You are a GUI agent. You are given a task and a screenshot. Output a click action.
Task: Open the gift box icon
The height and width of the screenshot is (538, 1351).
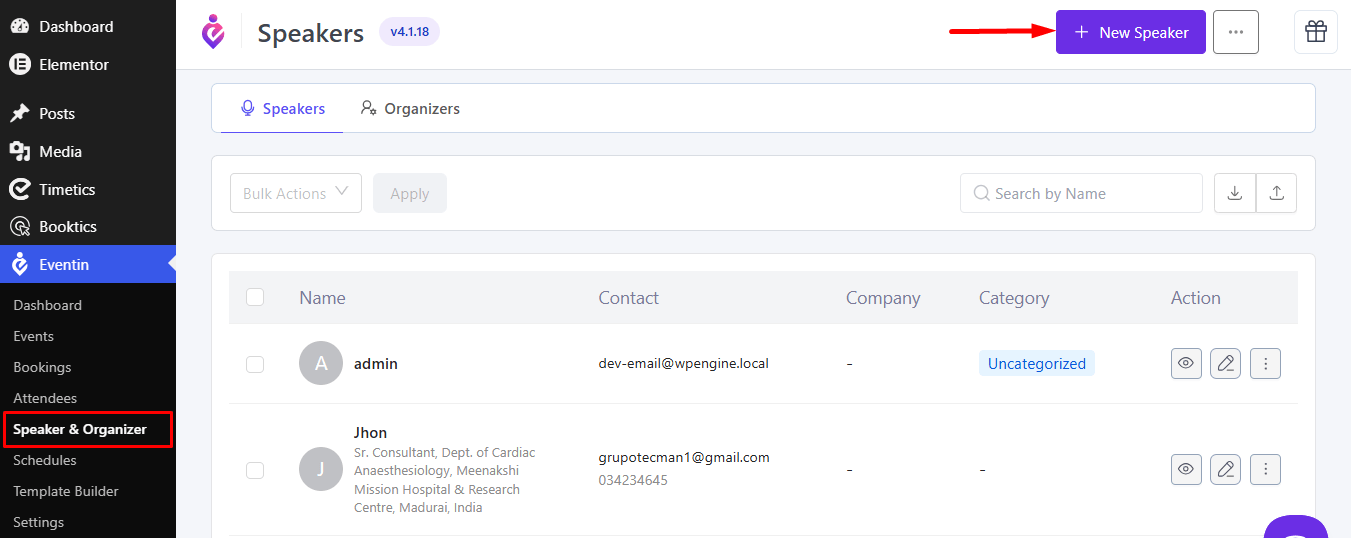pos(1315,32)
